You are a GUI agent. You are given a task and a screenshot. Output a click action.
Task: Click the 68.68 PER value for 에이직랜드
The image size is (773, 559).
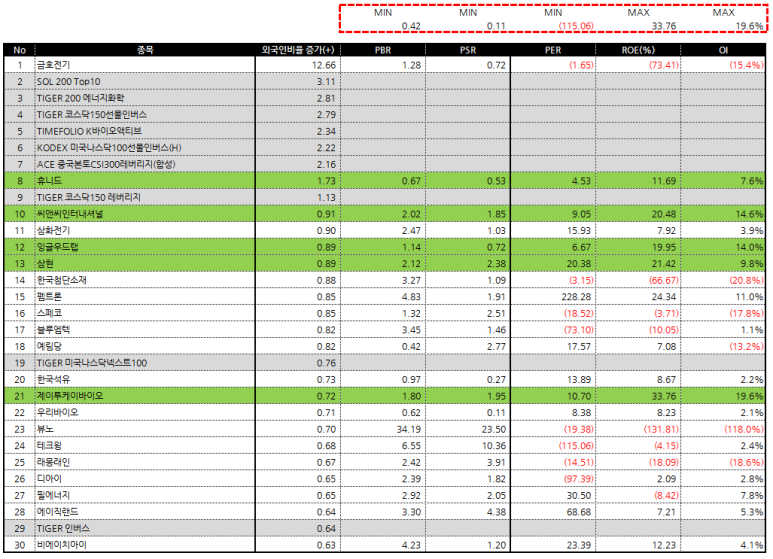pos(579,512)
